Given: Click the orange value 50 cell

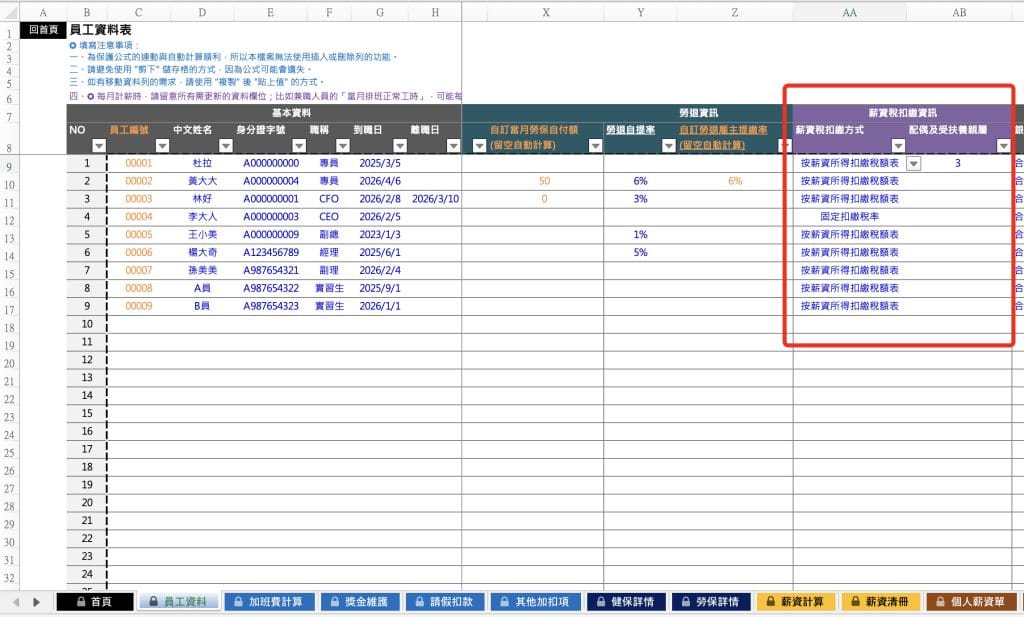Looking at the screenshot, I should click(545, 181).
